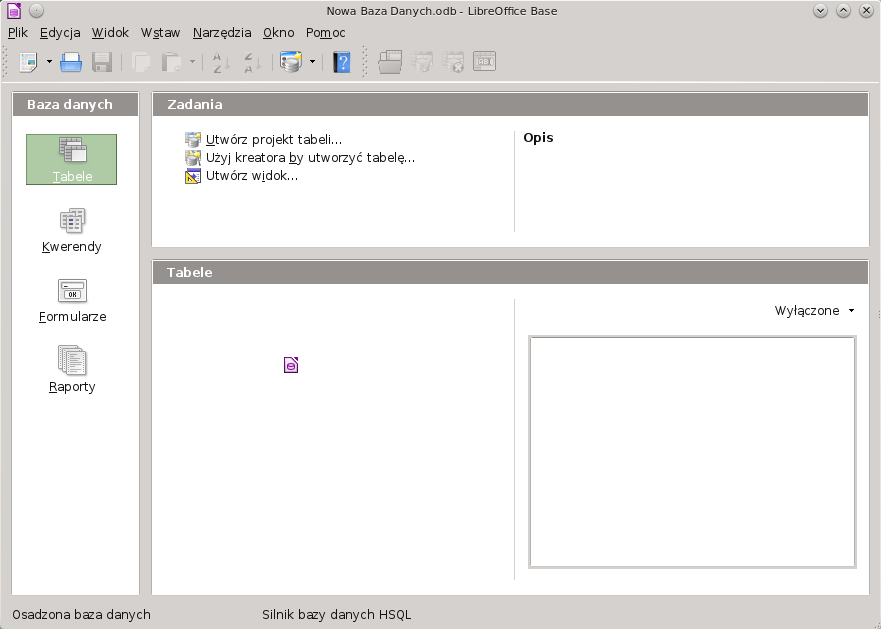Click the database Form toolbar icon
Screen dimensions: 881x629
click(291, 62)
